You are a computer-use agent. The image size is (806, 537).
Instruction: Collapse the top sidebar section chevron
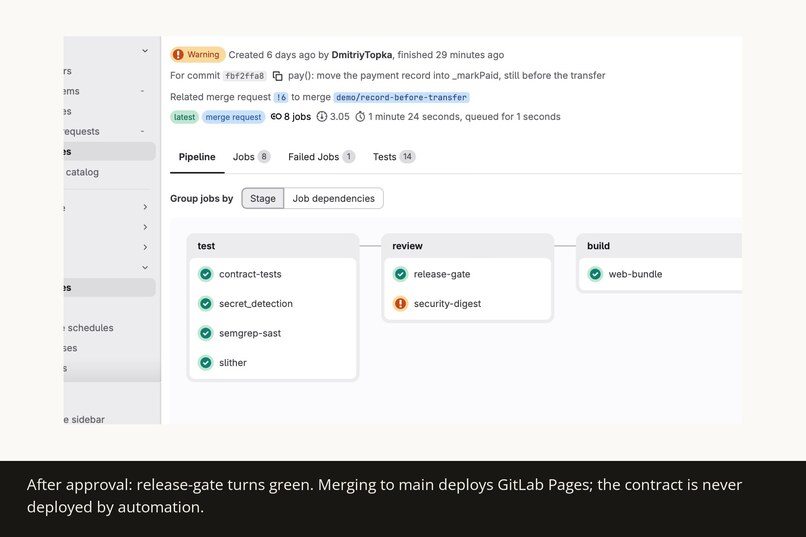coord(145,51)
